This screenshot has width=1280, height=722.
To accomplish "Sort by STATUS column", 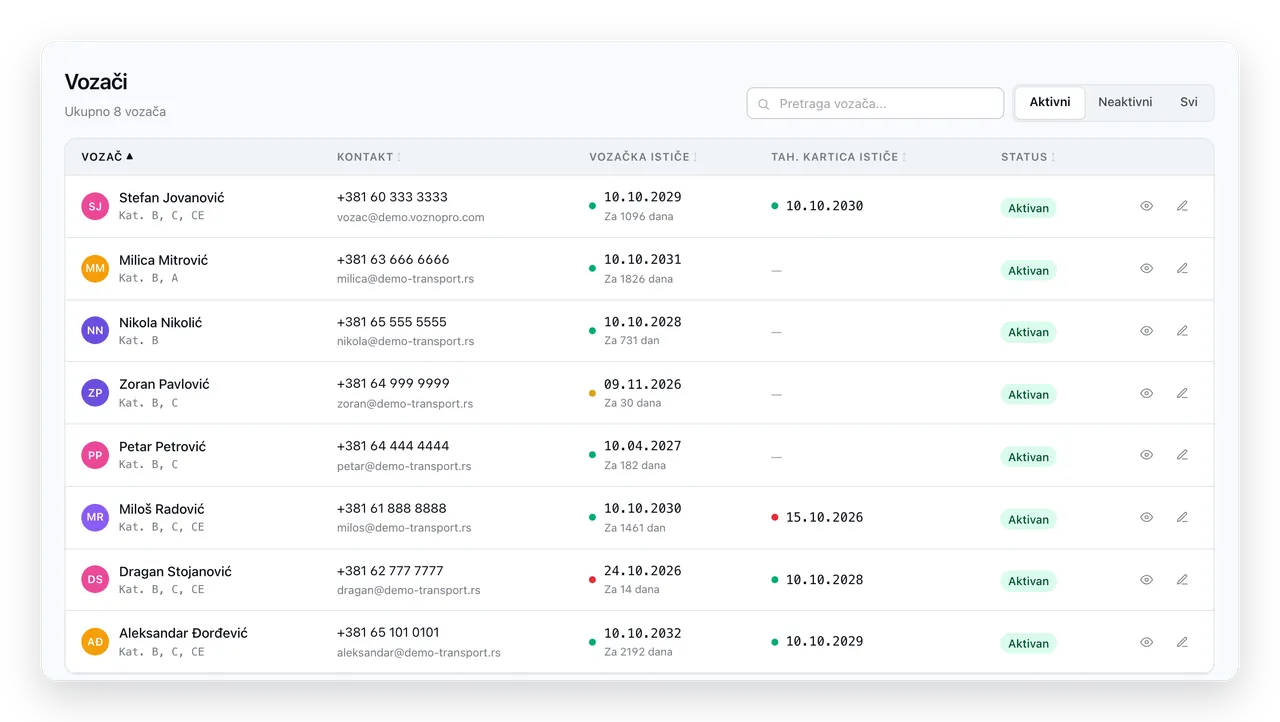I will tap(1028, 157).
